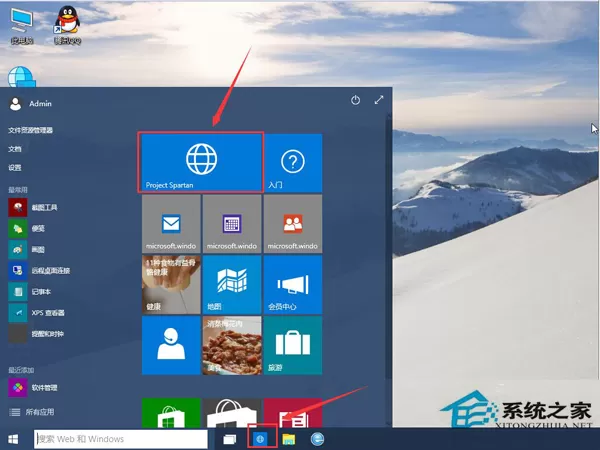Launch 远程桌面连接 remote desktop
600x450 pixels.
[39, 271]
